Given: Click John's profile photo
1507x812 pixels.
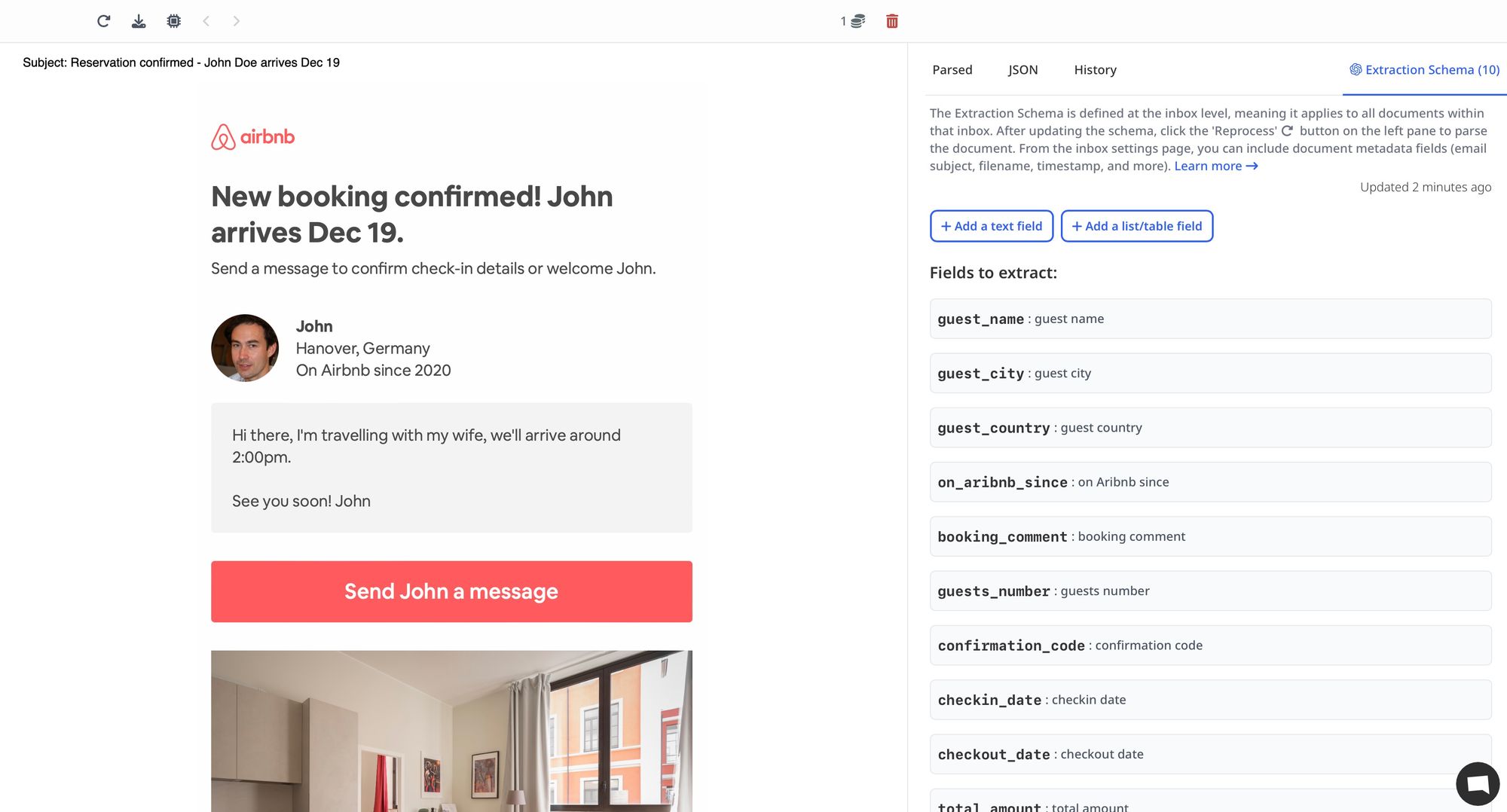Looking at the screenshot, I should (245, 348).
